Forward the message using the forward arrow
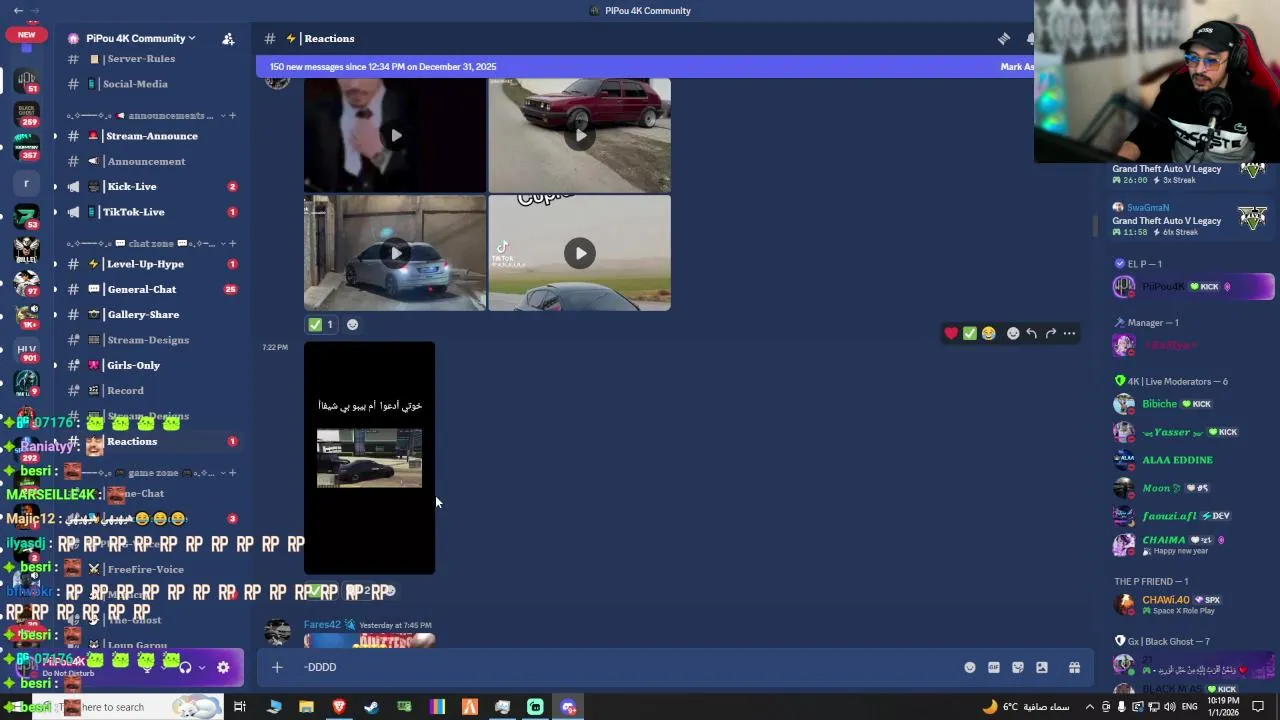 (x=1050, y=333)
